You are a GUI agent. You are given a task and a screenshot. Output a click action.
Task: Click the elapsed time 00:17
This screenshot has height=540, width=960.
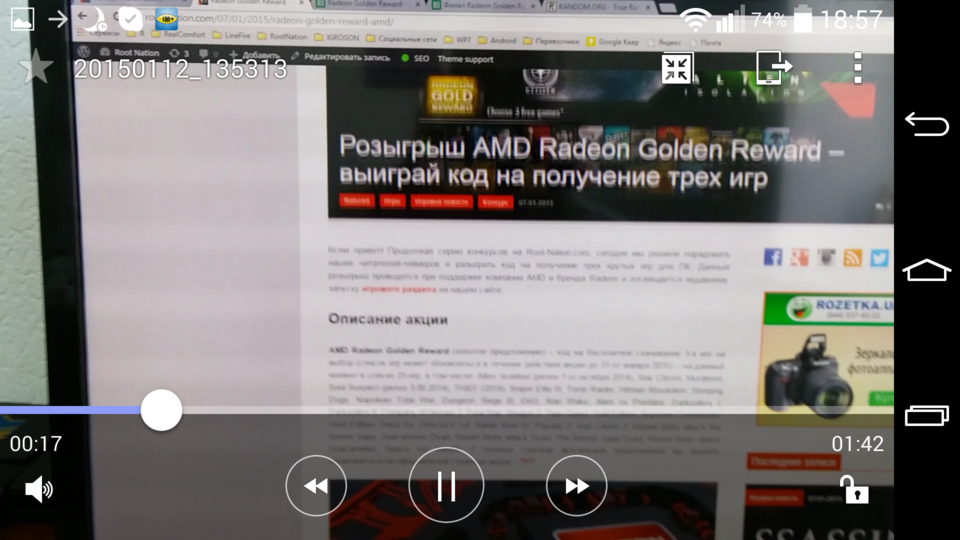[x=36, y=444]
